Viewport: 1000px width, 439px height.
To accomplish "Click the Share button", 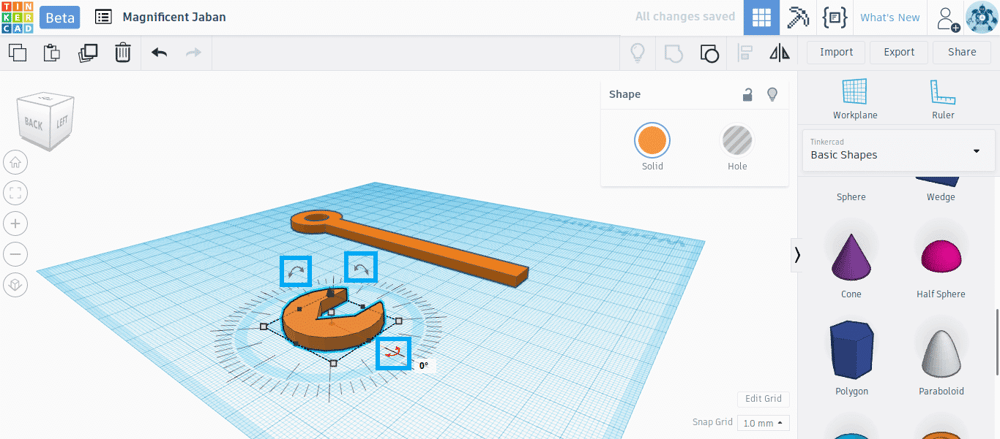I will 962,52.
